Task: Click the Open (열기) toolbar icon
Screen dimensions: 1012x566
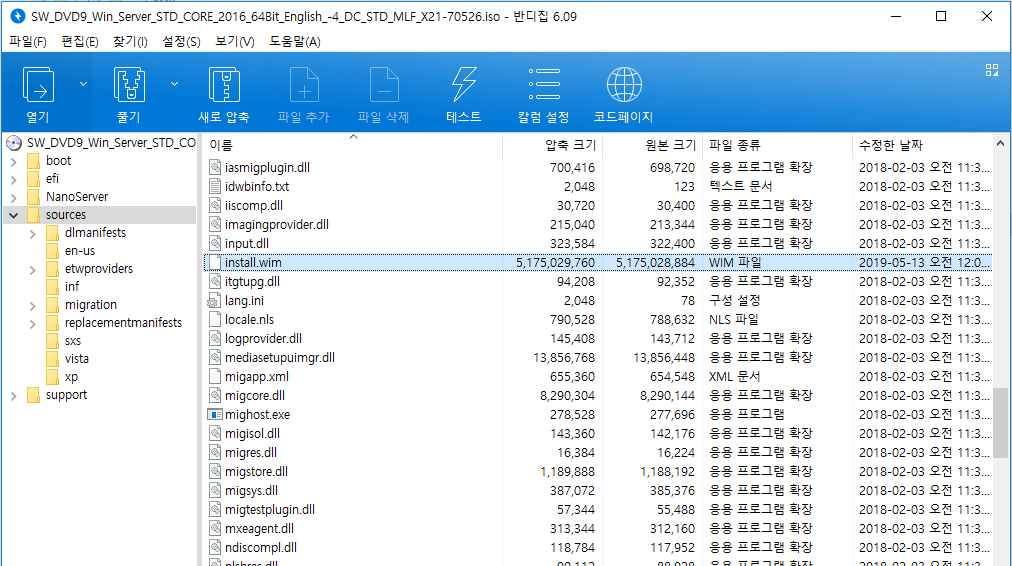Action: pyautogui.click(x=38, y=85)
